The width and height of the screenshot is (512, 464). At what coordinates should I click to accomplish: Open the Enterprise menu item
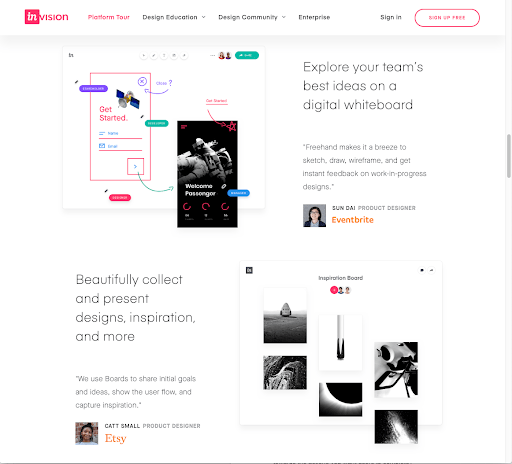click(x=314, y=17)
